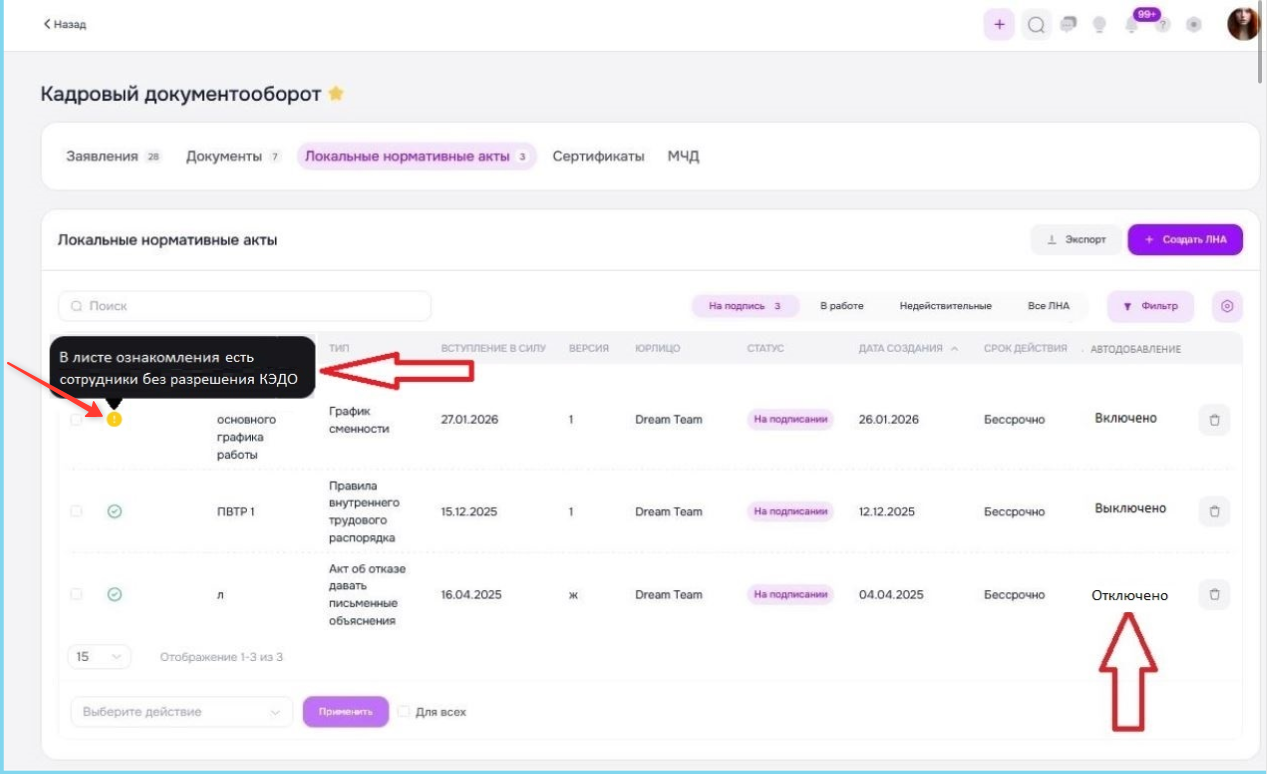The height and width of the screenshot is (774, 1267).
Task: Click date 15.12.2025 cell
Action: [469, 512]
